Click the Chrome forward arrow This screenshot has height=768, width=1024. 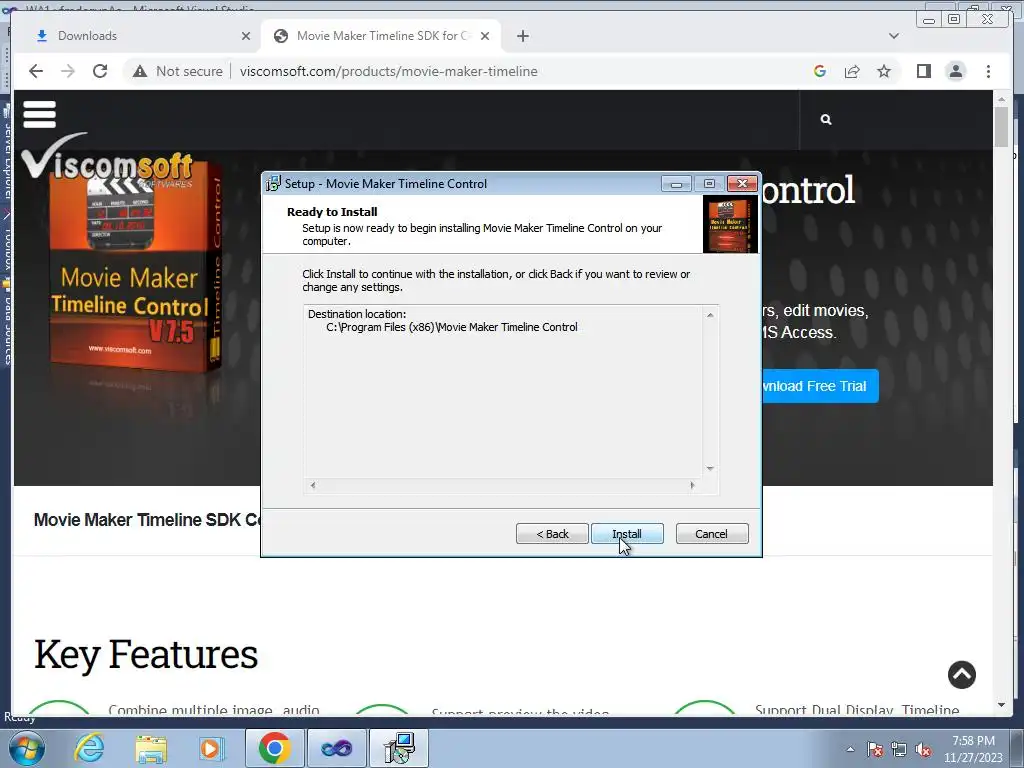click(68, 71)
